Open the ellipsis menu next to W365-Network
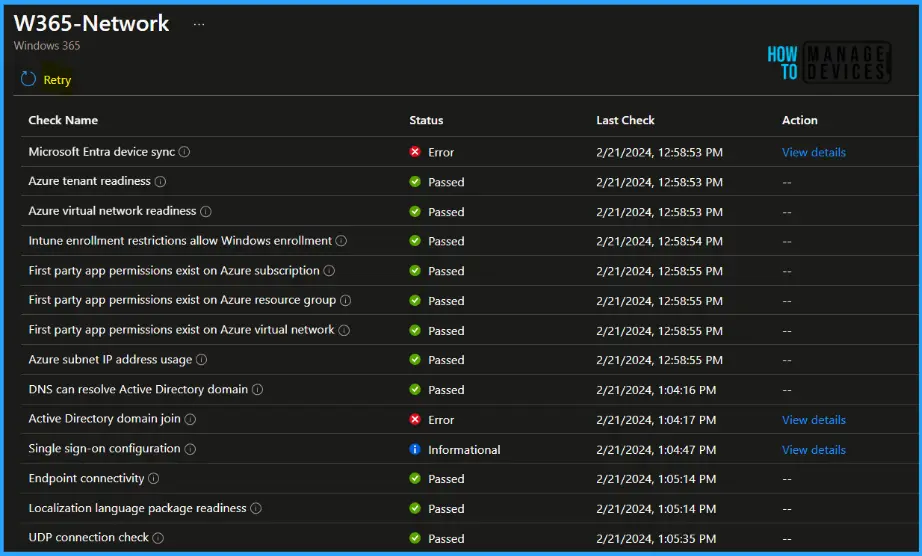 pyautogui.click(x=199, y=24)
